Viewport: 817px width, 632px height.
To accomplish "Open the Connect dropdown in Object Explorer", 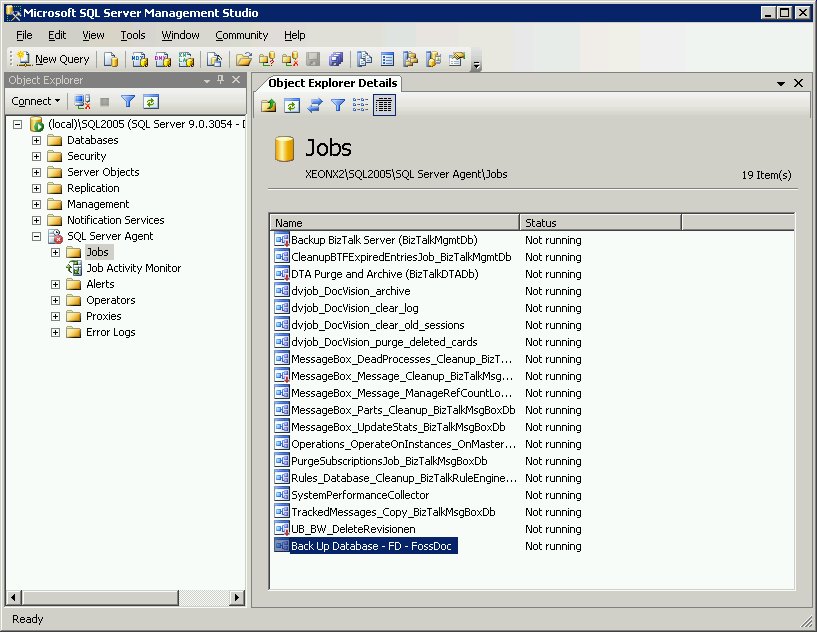I will pyautogui.click(x=35, y=102).
